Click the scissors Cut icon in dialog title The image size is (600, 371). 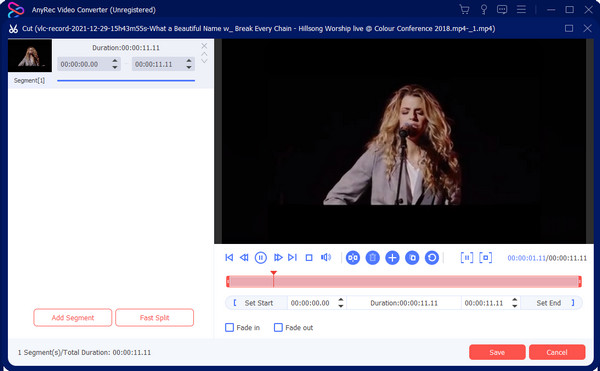(x=13, y=29)
